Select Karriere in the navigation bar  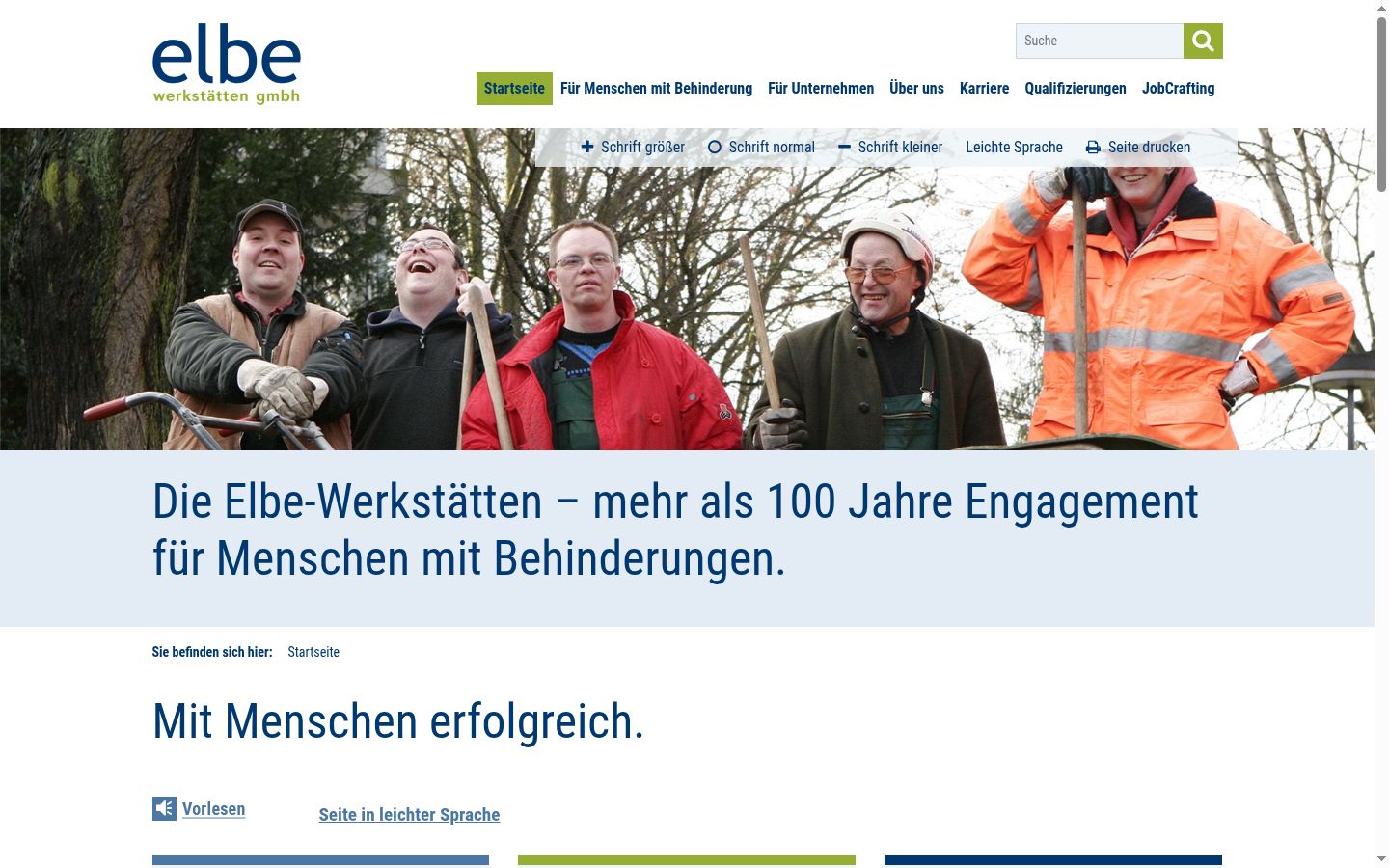click(x=984, y=89)
